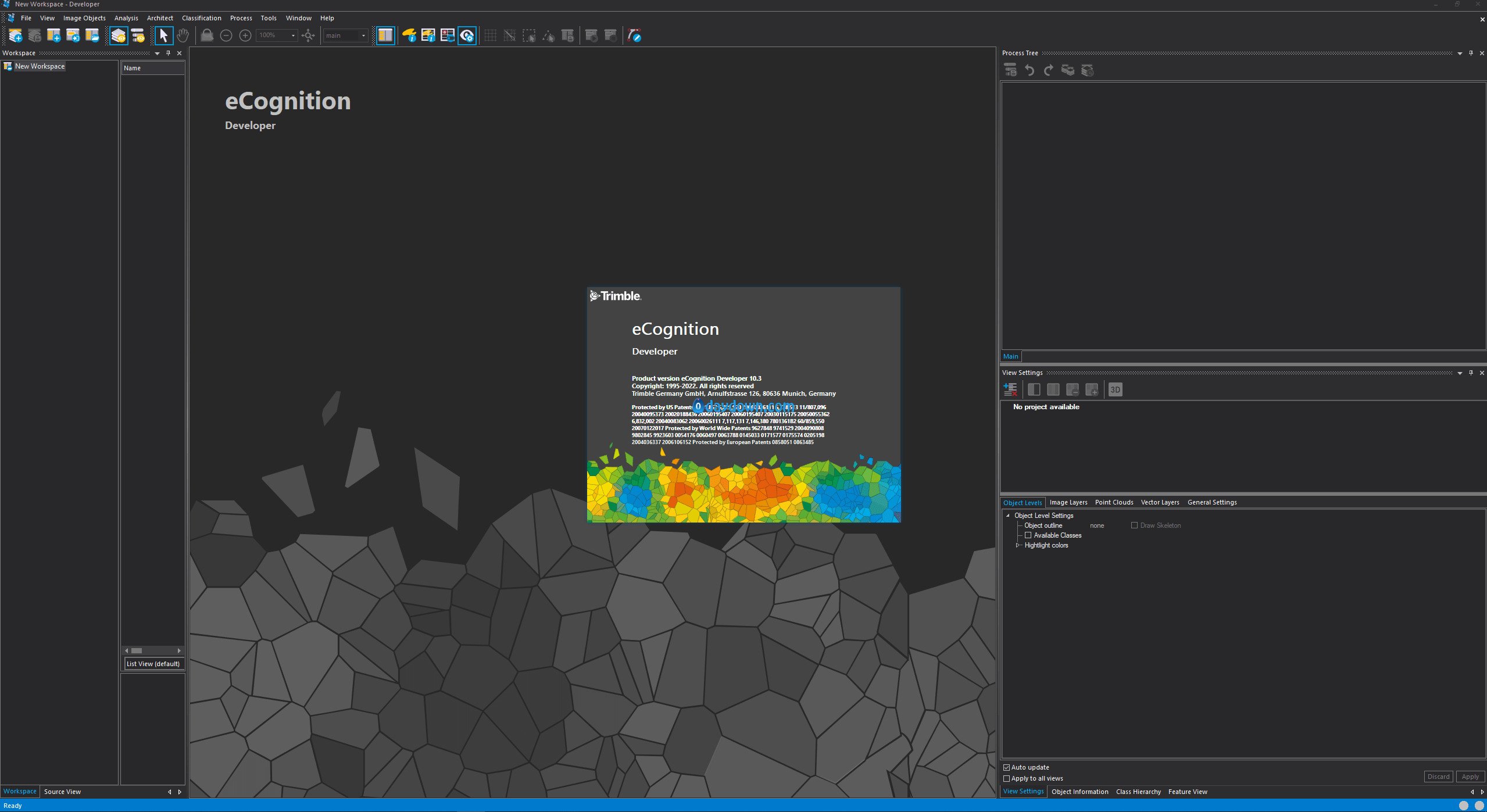
Task: Click the add project icon with plus
Action: [x=54, y=35]
